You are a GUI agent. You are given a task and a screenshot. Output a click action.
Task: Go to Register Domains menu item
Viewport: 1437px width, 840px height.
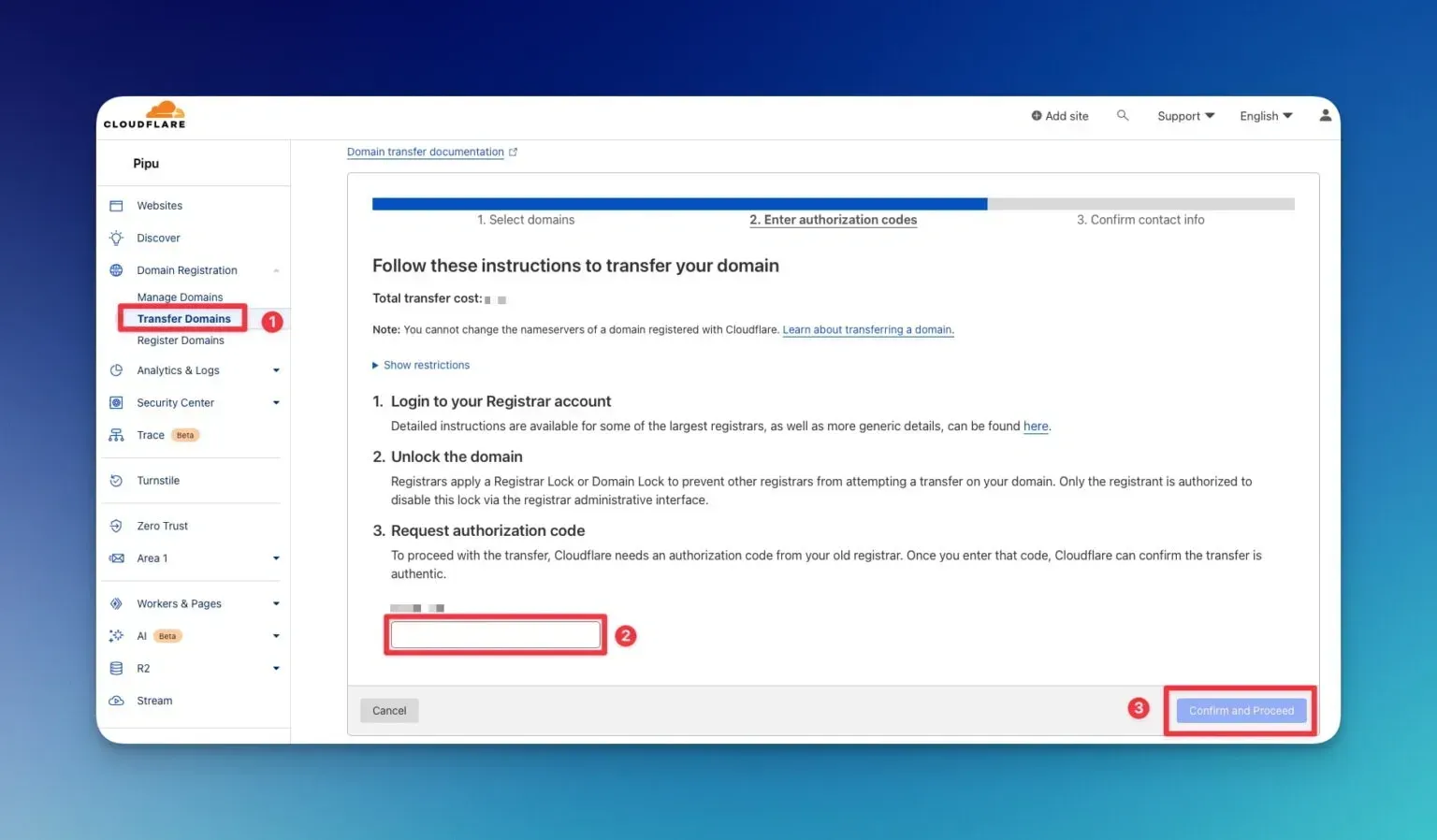181,340
